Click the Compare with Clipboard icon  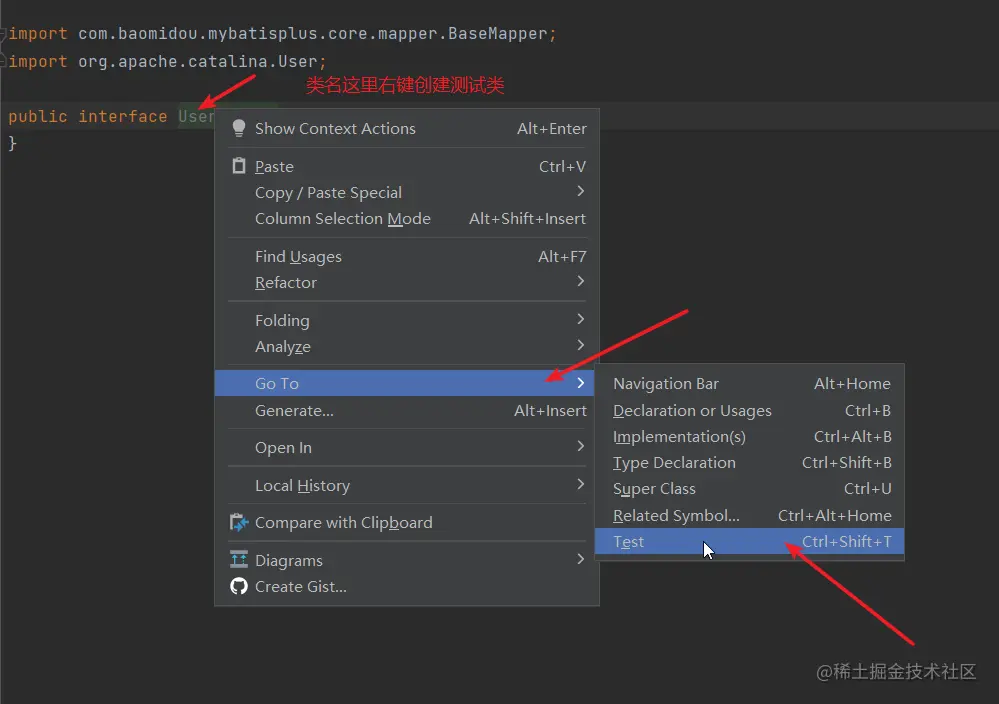coord(239,522)
